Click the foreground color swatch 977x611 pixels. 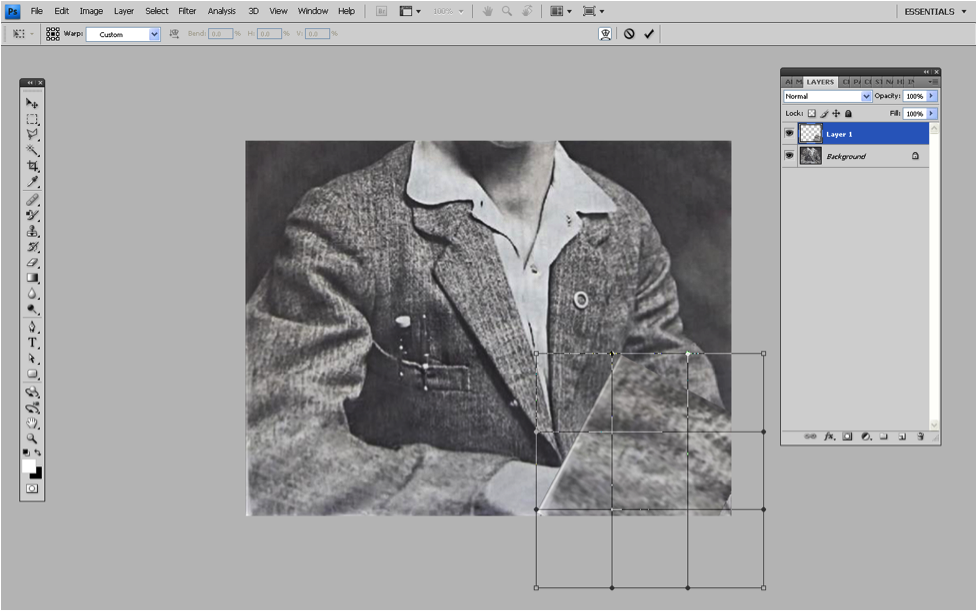29,466
